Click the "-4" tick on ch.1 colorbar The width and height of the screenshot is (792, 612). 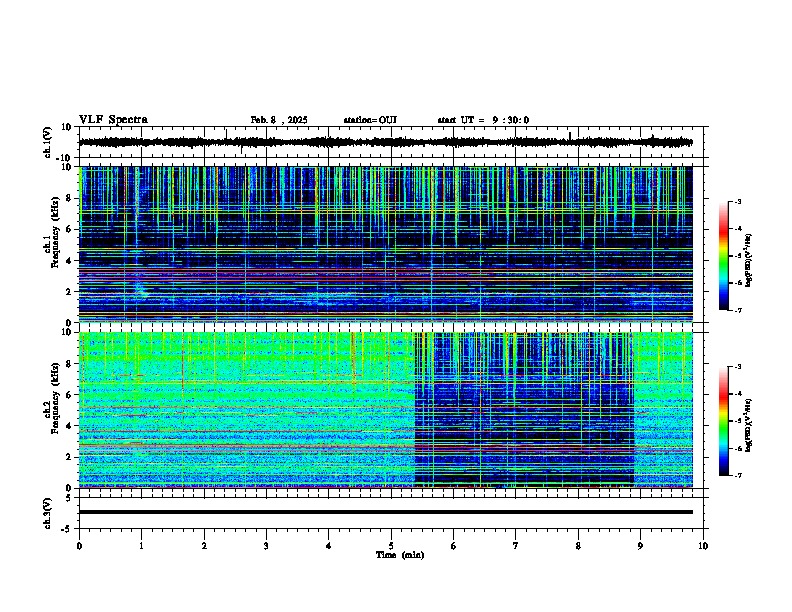click(738, 229)
